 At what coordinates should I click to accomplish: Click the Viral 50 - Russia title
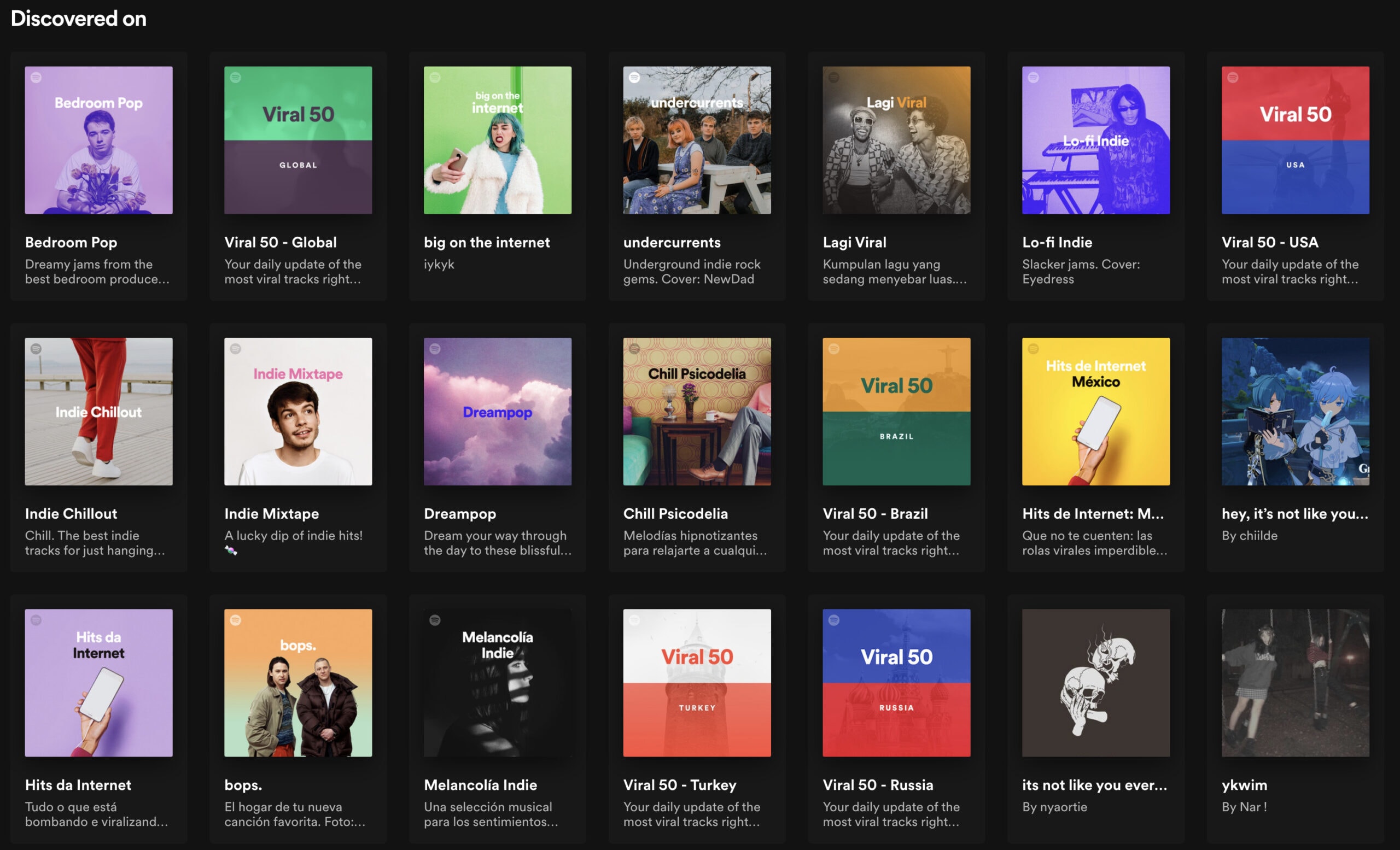pos(878,785)
